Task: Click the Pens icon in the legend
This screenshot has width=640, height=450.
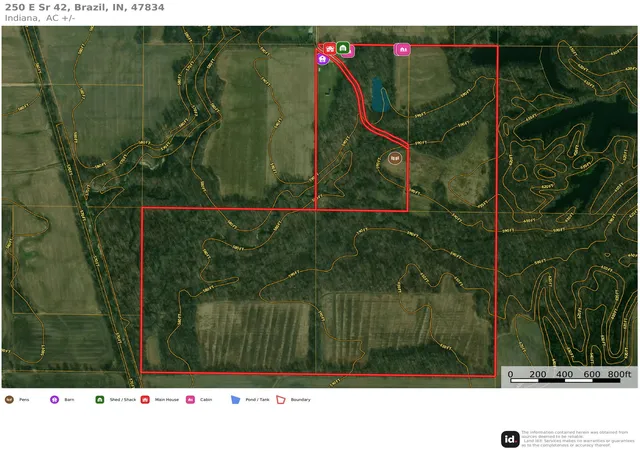Action: coord(9,399)
